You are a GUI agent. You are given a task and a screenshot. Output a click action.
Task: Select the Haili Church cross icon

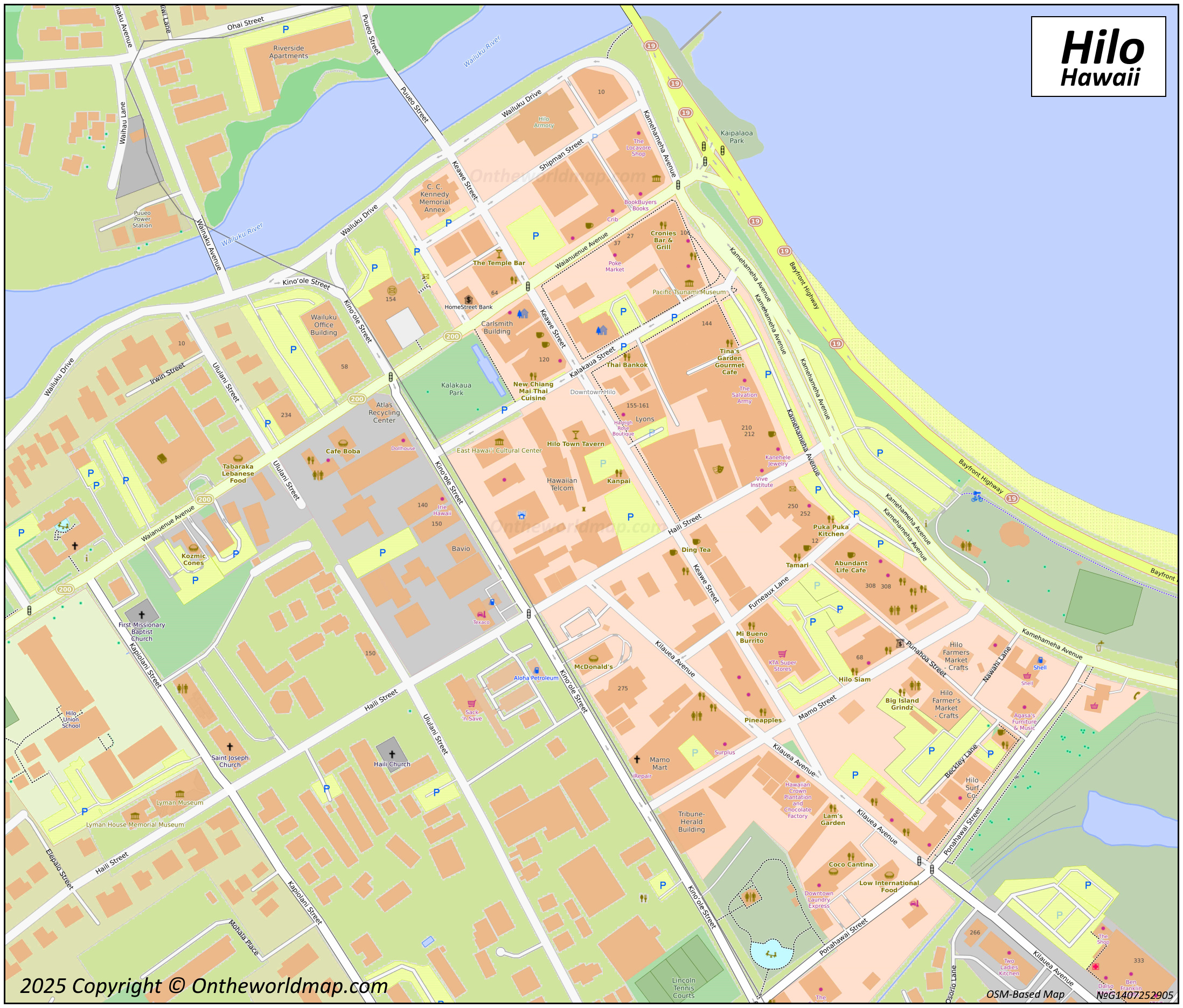point(392,755)
